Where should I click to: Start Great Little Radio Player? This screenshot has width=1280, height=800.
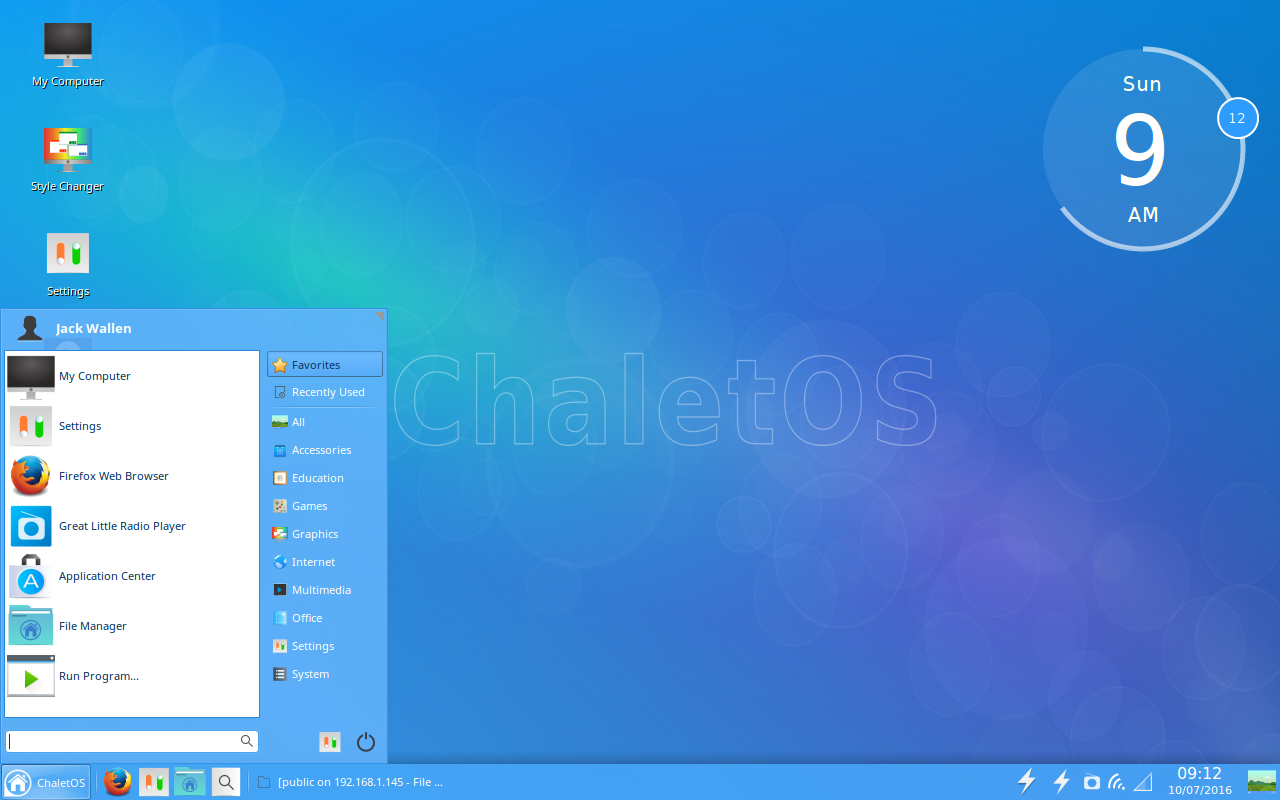[132, 526]
